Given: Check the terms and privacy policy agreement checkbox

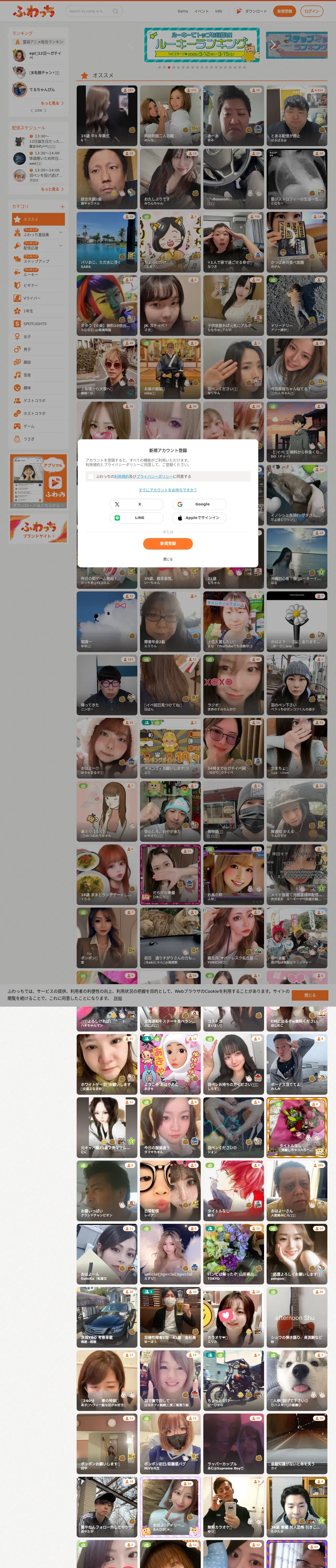Looking at the screenshot, I should coord(91,477).
